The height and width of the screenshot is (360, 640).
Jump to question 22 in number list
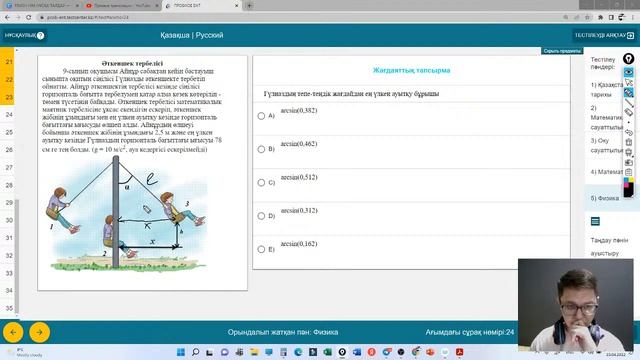click(9, 79)
